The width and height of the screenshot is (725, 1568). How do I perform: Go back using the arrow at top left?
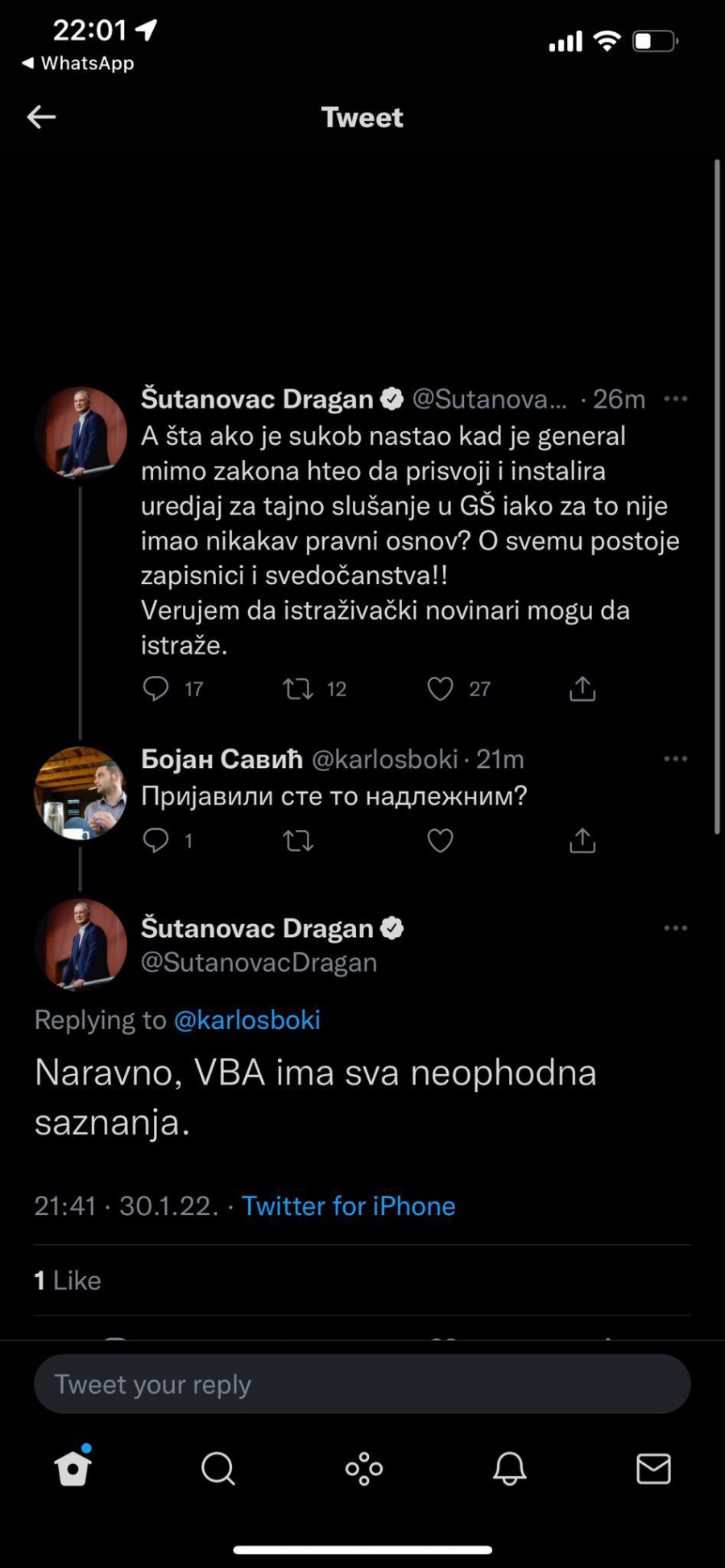[42, 116]
